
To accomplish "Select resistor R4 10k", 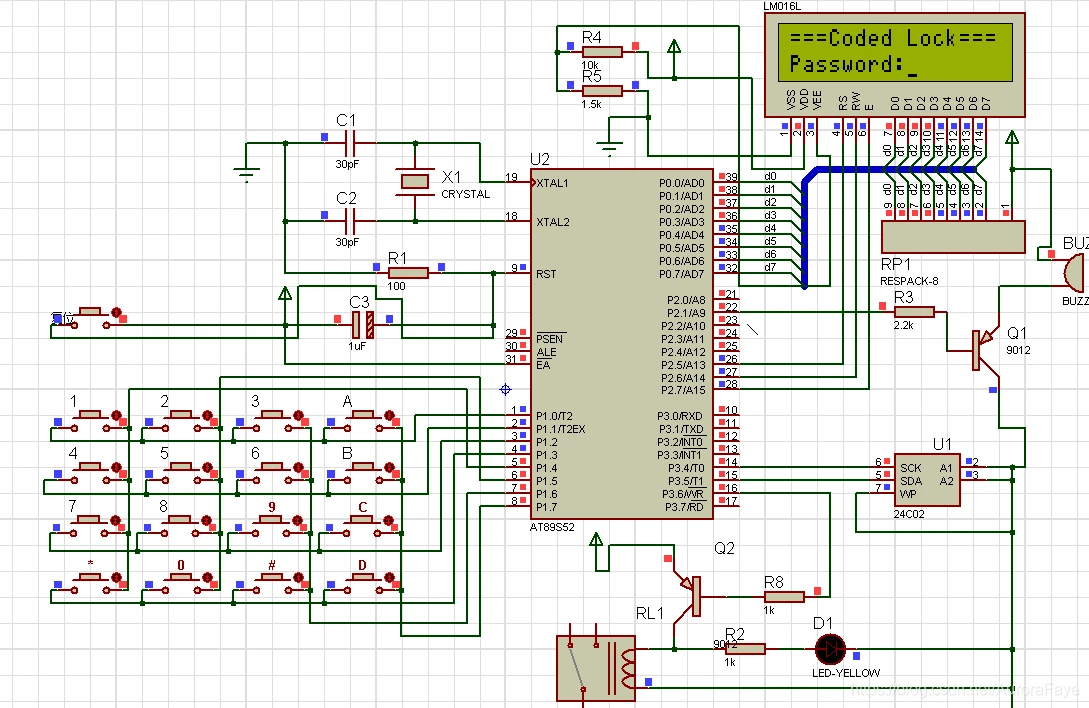I will click(x=602, y=51).
